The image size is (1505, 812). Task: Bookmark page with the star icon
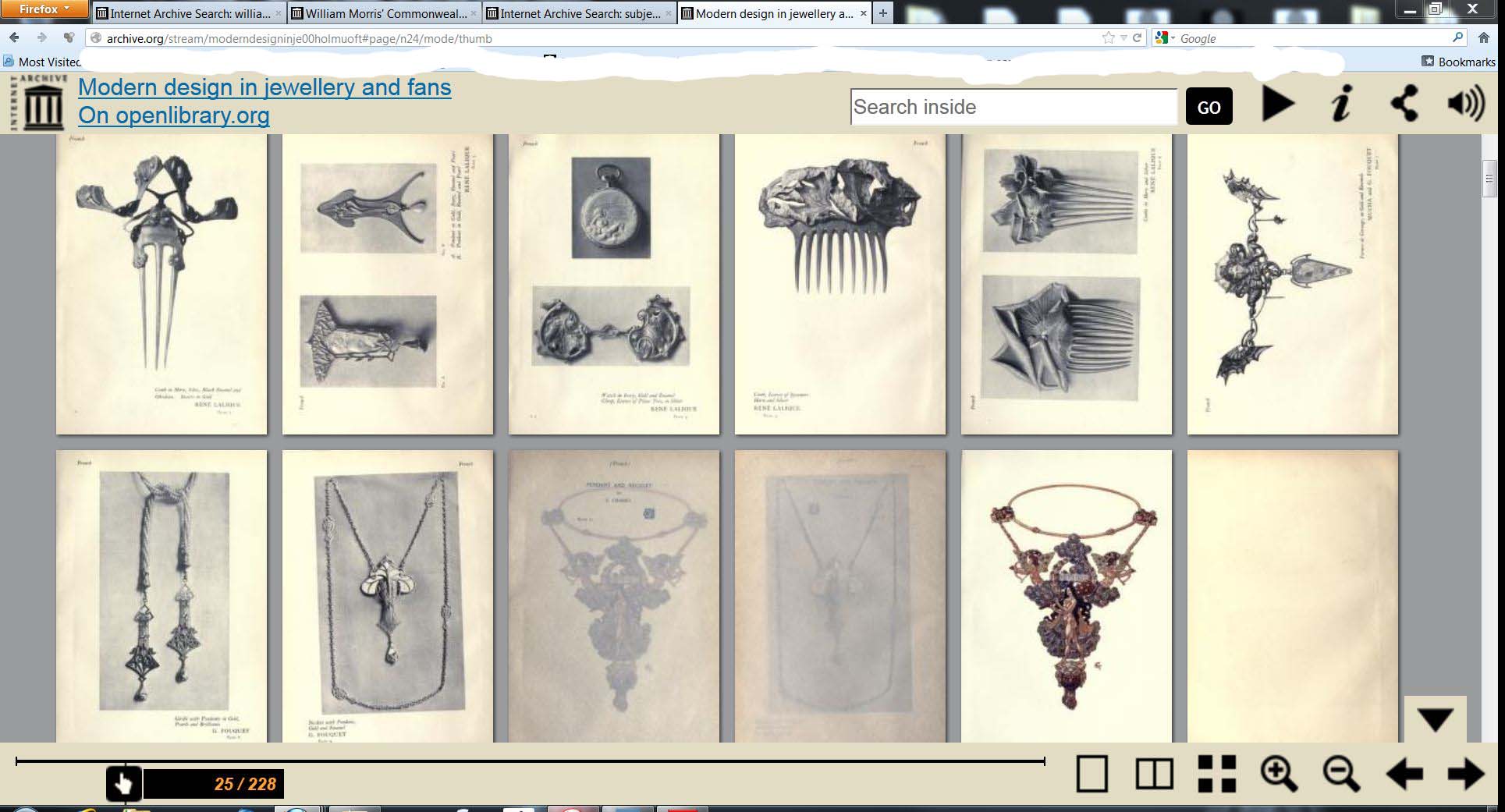coord(1108,37)
